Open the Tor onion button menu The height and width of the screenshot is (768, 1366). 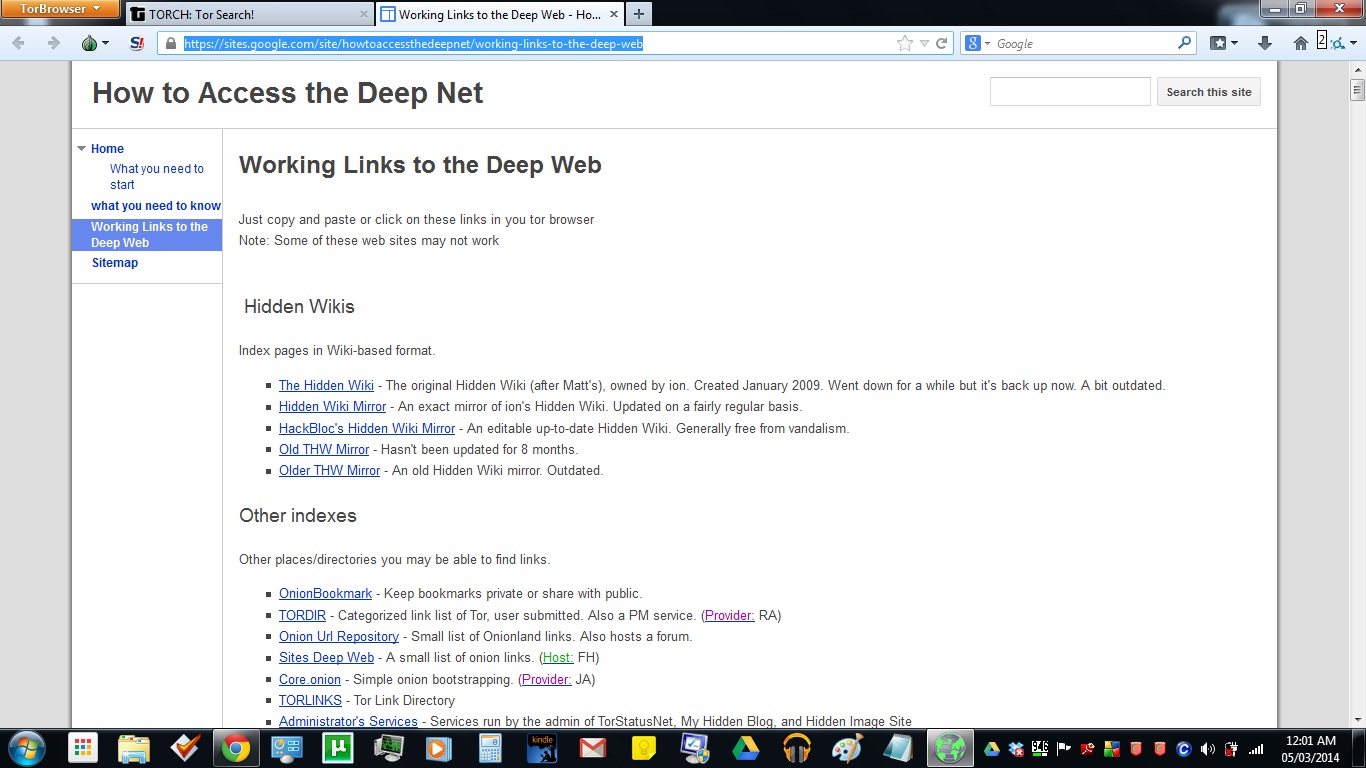(93, 43)
